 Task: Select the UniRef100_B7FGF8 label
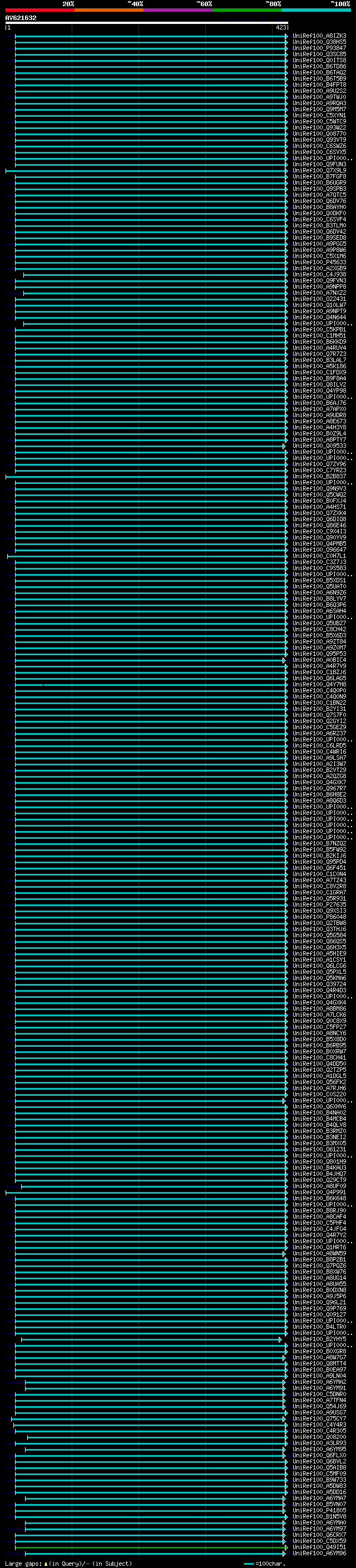click(x=319, y=176)
